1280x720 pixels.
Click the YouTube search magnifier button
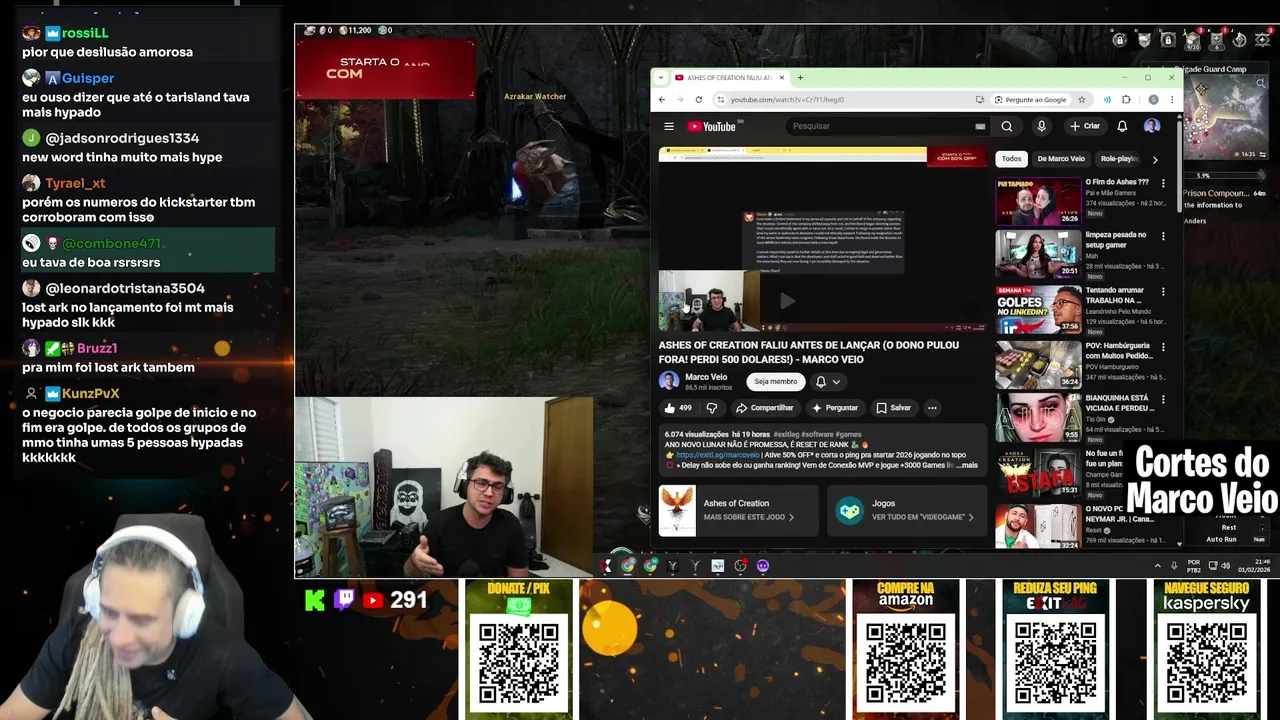(1007, 126)
